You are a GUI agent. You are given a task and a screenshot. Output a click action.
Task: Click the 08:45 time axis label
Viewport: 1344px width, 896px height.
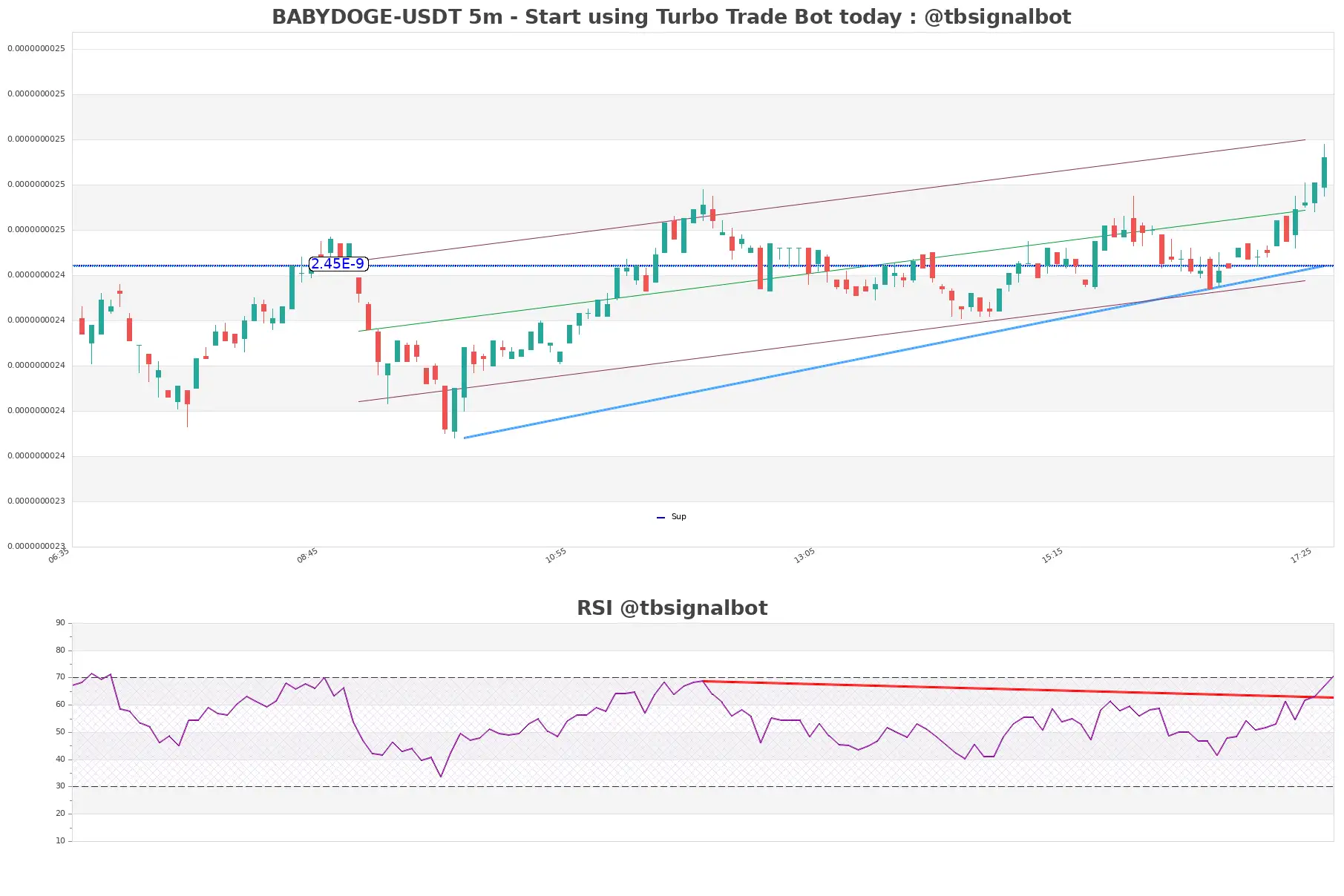307,556
